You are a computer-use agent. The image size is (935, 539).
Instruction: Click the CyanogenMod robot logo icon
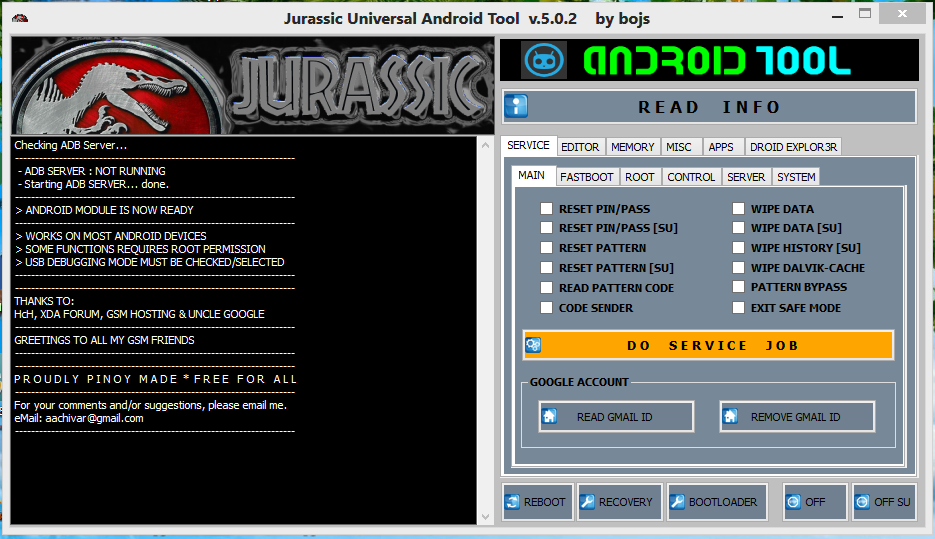pos(544,60)
